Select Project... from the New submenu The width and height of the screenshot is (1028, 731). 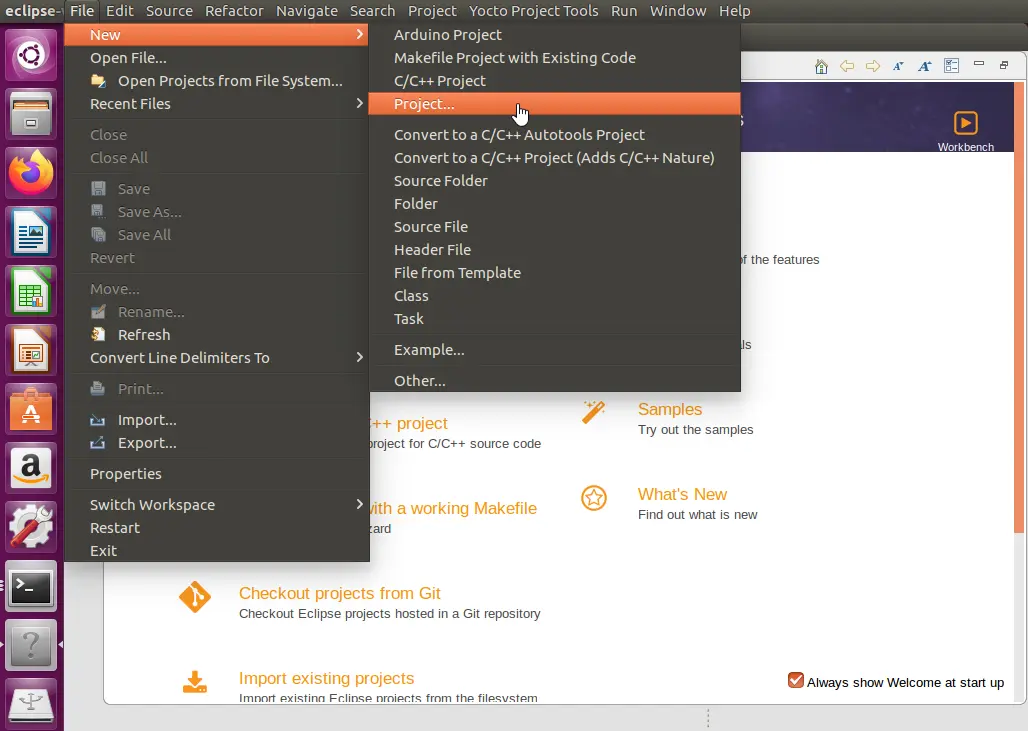[x=424, y=104]
